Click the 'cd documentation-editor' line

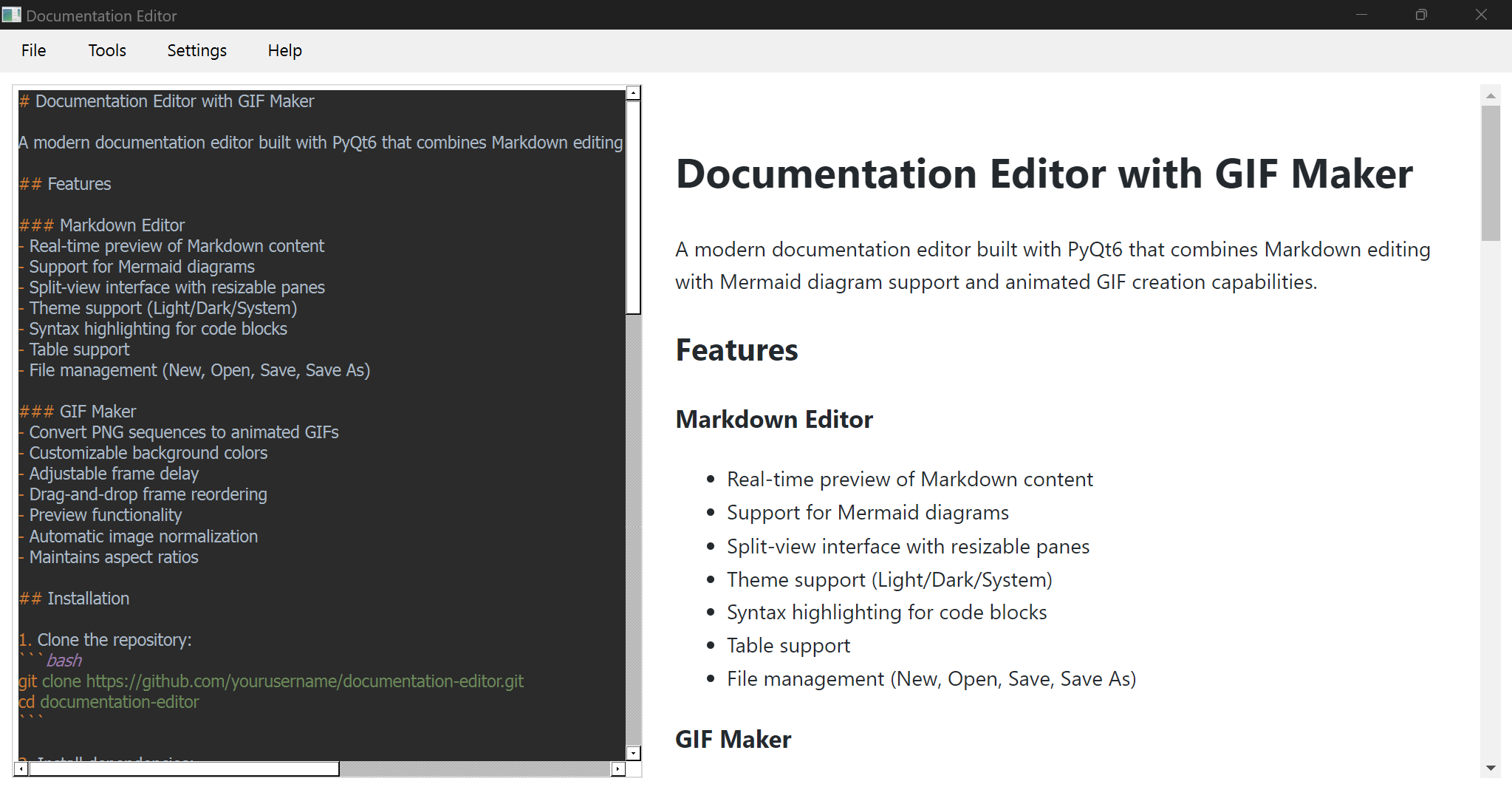[x=109, y=702]
